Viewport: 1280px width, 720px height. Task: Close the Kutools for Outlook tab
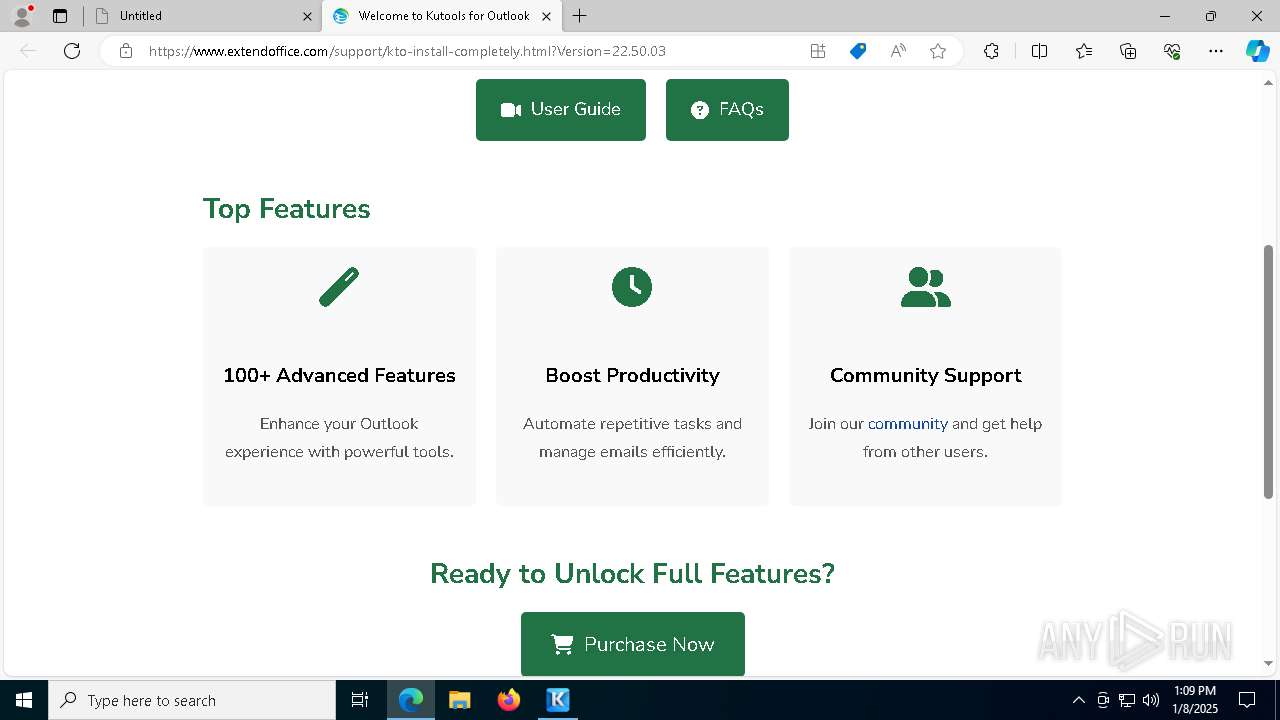tap(546, 16)
